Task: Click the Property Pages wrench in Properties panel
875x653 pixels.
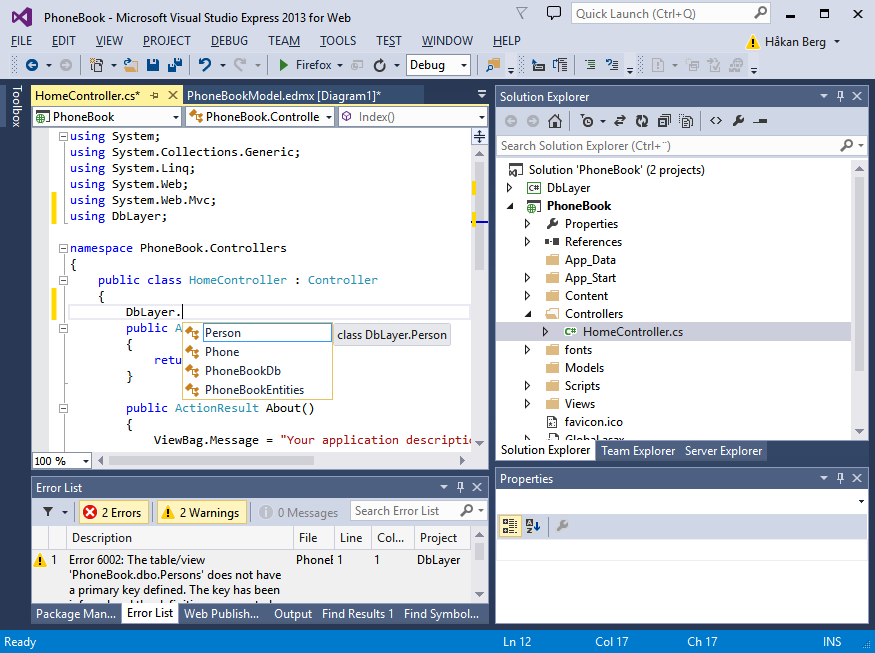Action: pos(562,525)
